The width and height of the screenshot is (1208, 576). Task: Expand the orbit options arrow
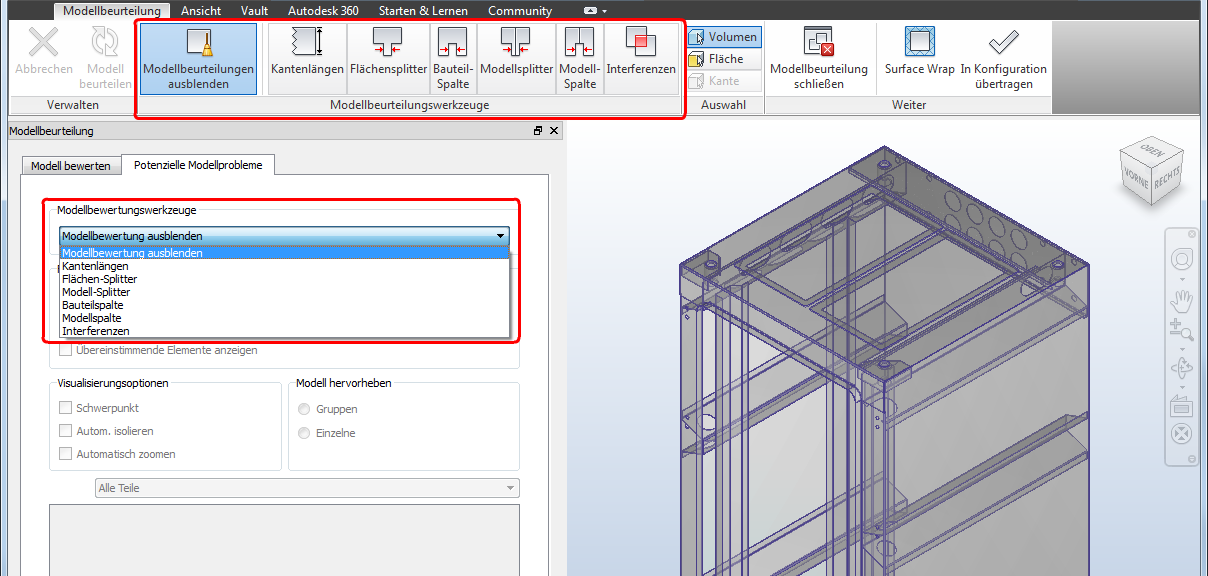[x=1182, y=386]
